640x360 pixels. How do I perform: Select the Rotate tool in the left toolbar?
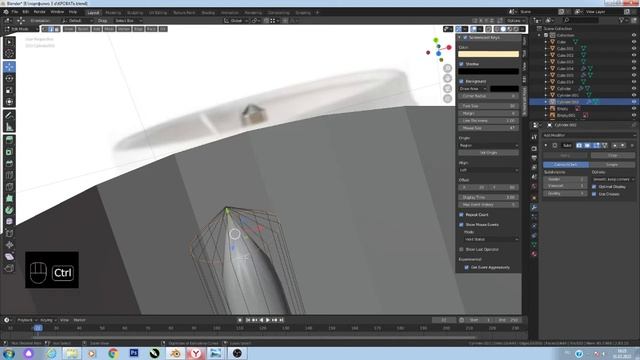click(x=9, y=78)
